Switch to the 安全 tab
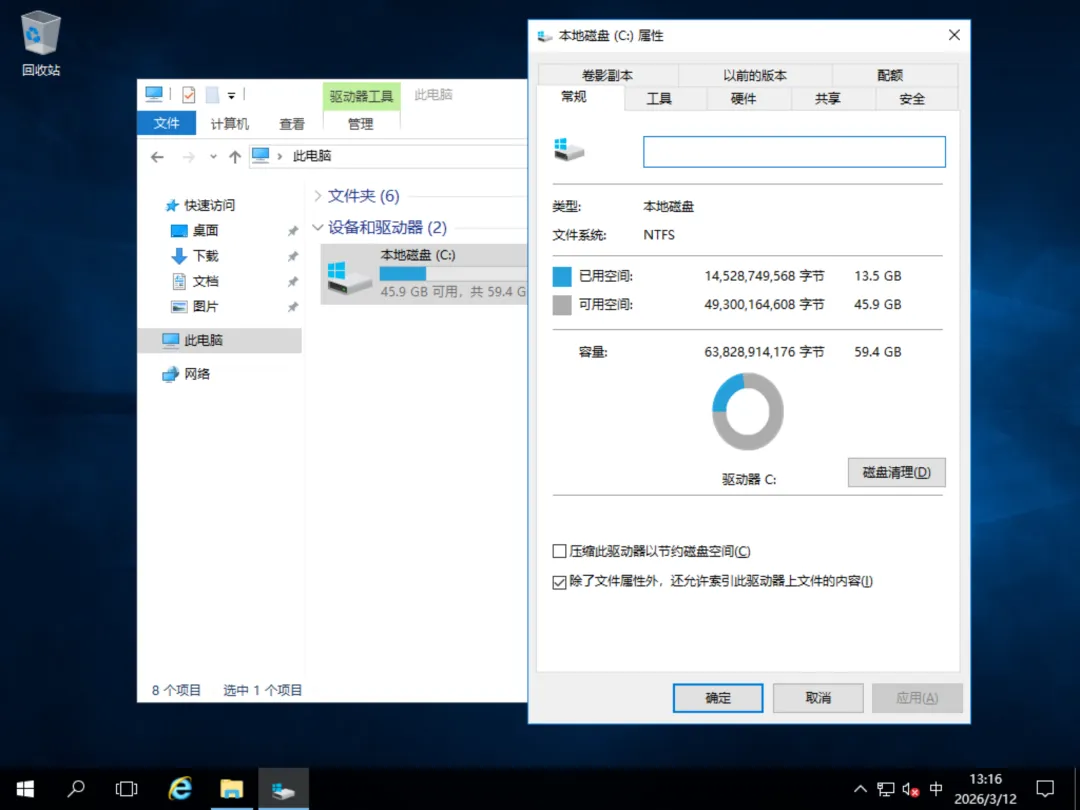 tap(912, 98)
